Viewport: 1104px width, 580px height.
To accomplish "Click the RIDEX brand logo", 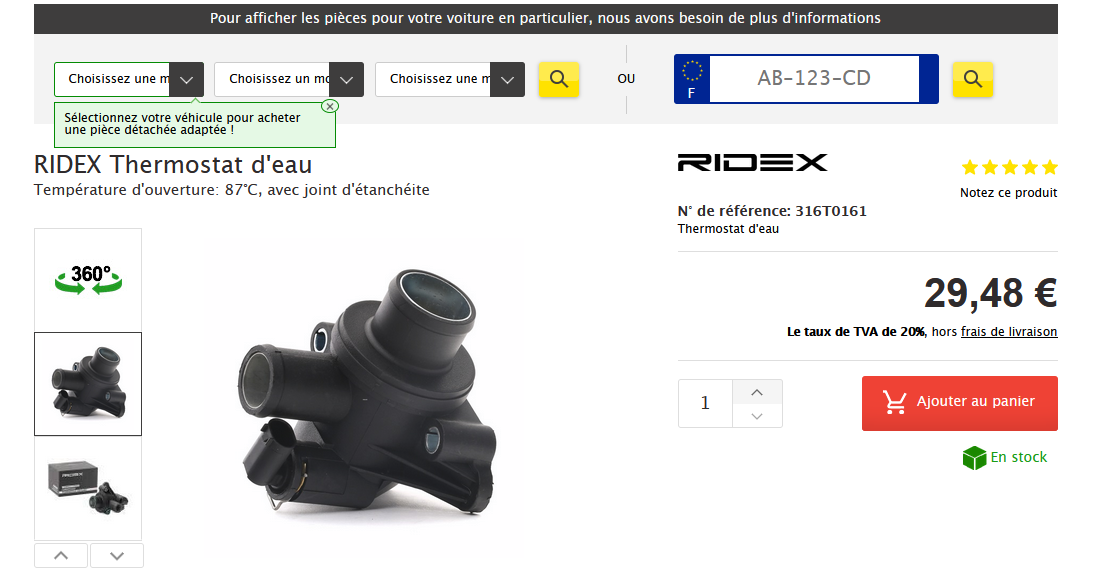I will pyautogui.click(x=752, y=163).
